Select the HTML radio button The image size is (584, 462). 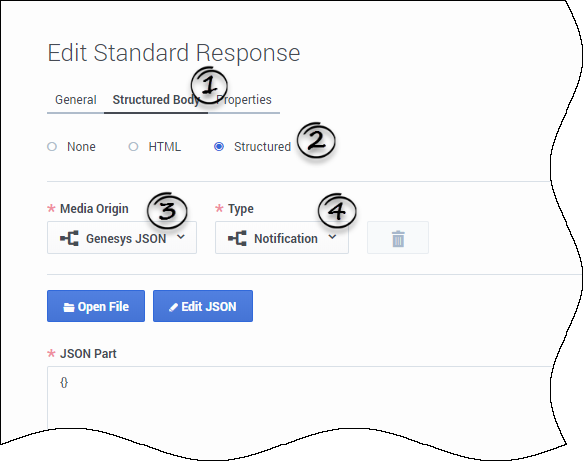coord(133,146)
